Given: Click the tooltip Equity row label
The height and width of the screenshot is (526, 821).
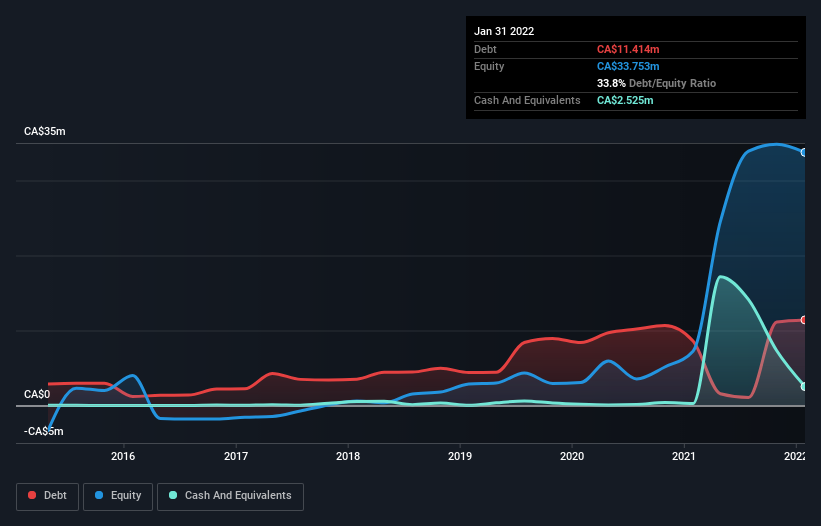Looking at the screenshot, I should tap(489, 66).
